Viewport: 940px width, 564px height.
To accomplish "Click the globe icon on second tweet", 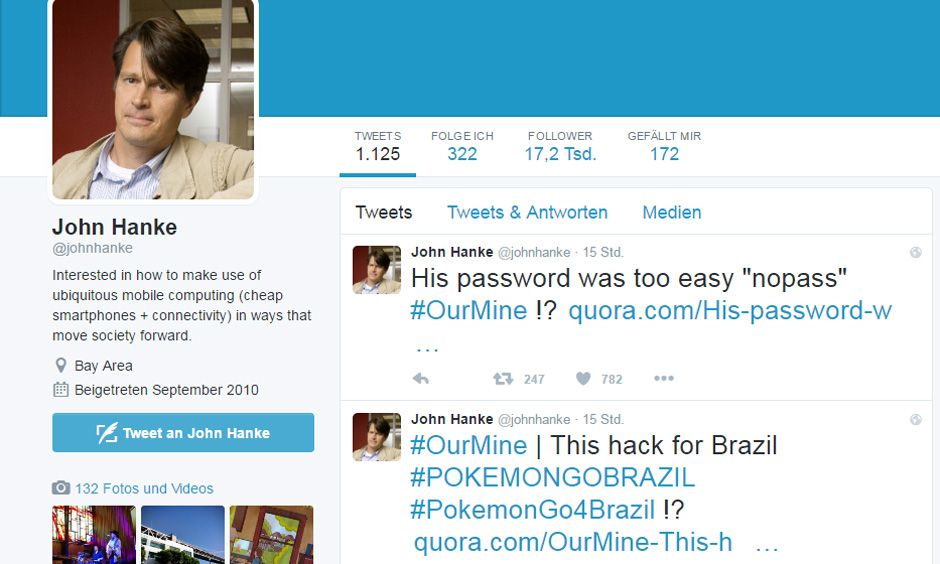I will (x=915, y=420).
